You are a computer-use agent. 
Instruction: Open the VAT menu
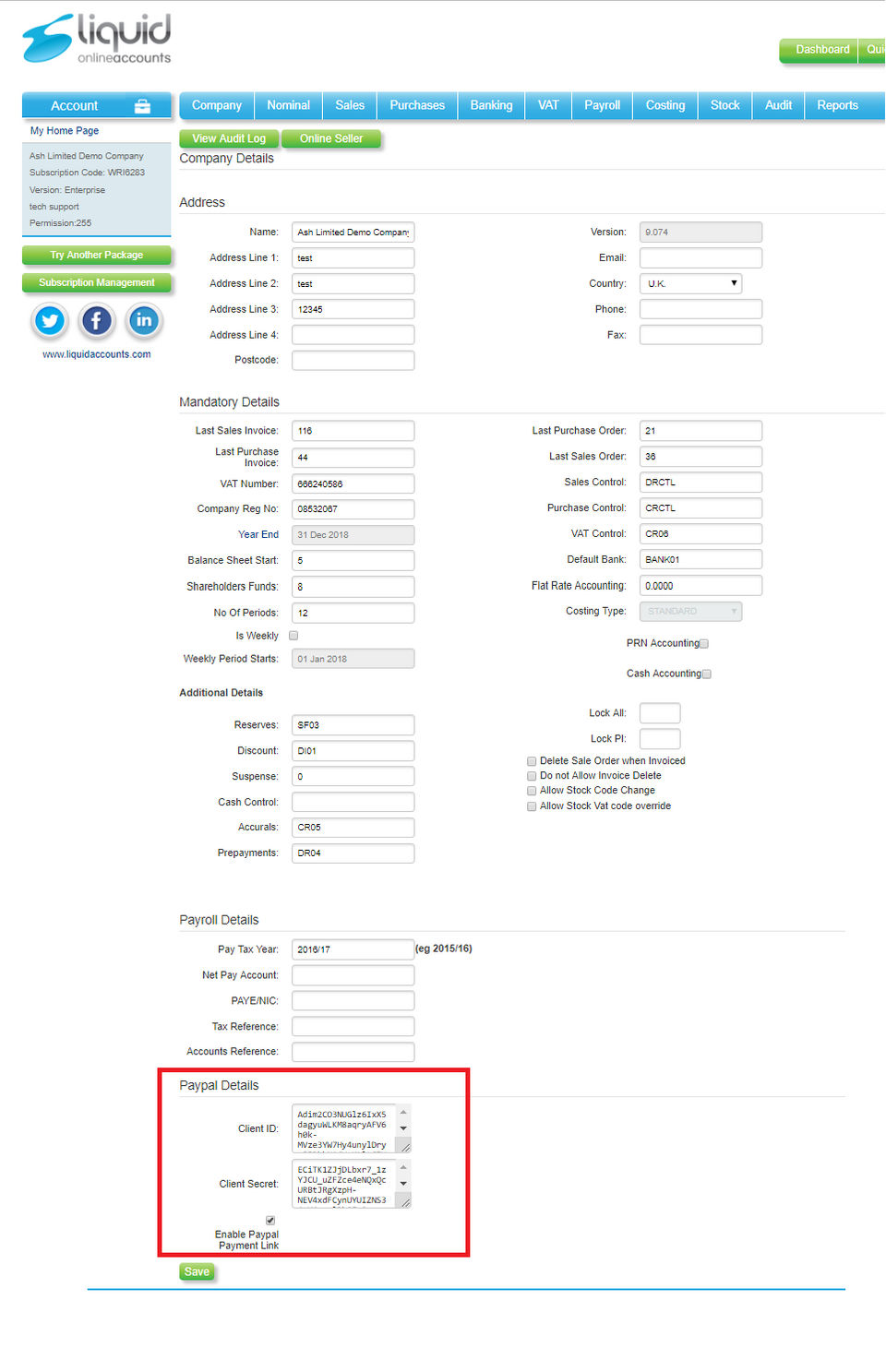point(548,105)
